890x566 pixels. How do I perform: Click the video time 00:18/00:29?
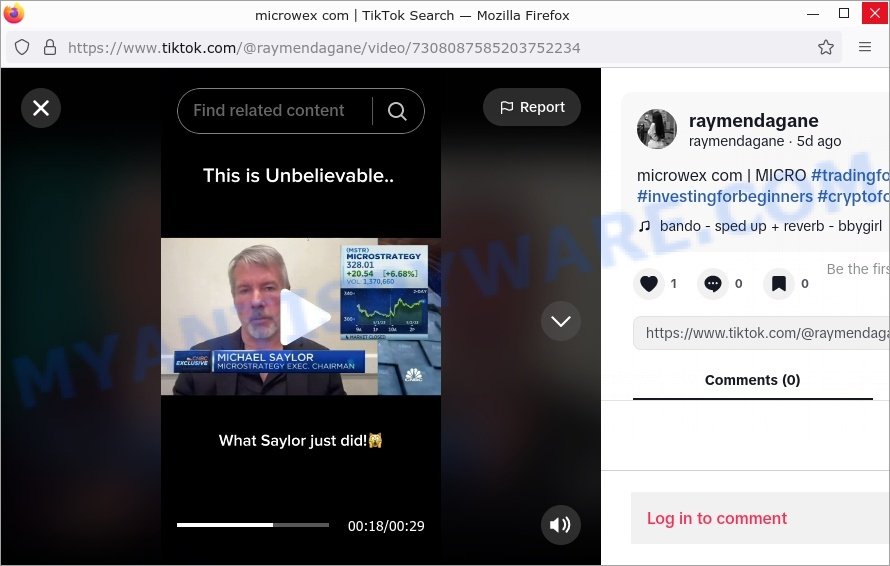click(x=386, y=526)
